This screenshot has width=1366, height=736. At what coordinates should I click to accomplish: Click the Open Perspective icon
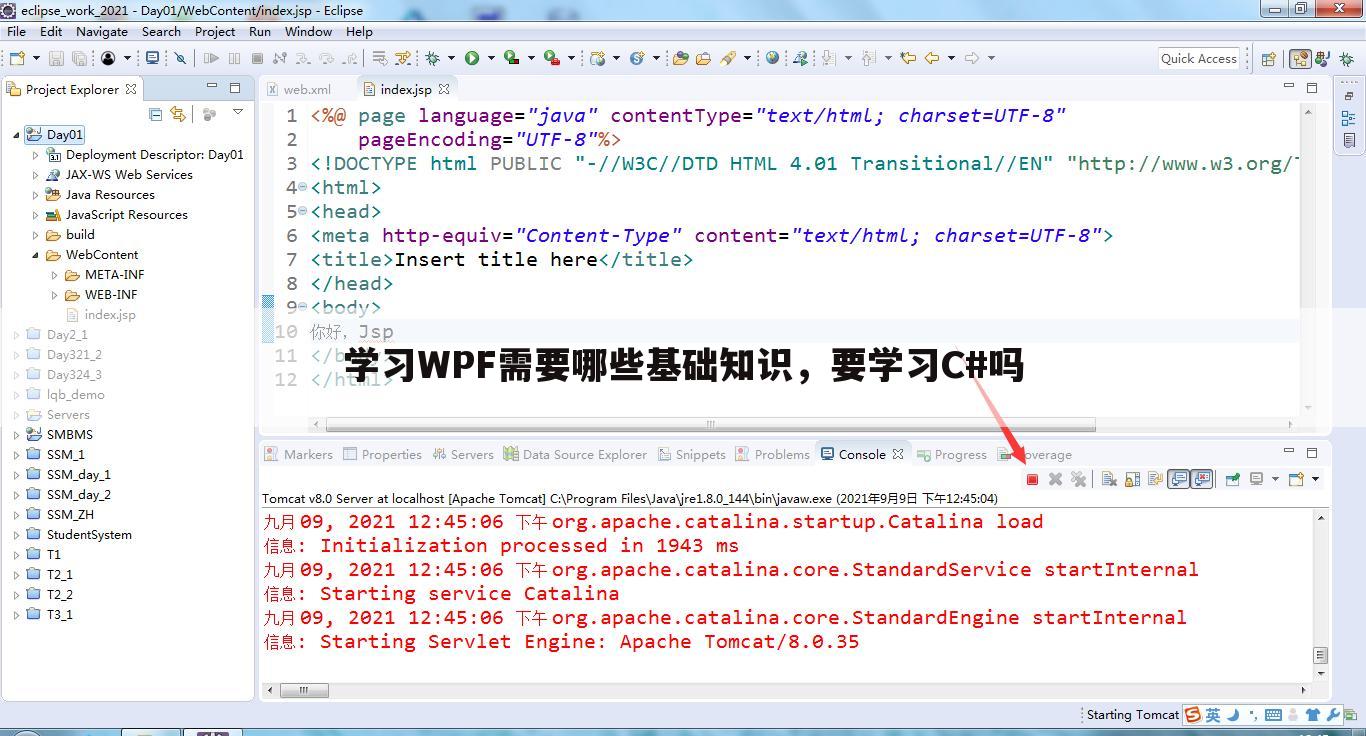pyautogui.click(x=1268, y=58)
